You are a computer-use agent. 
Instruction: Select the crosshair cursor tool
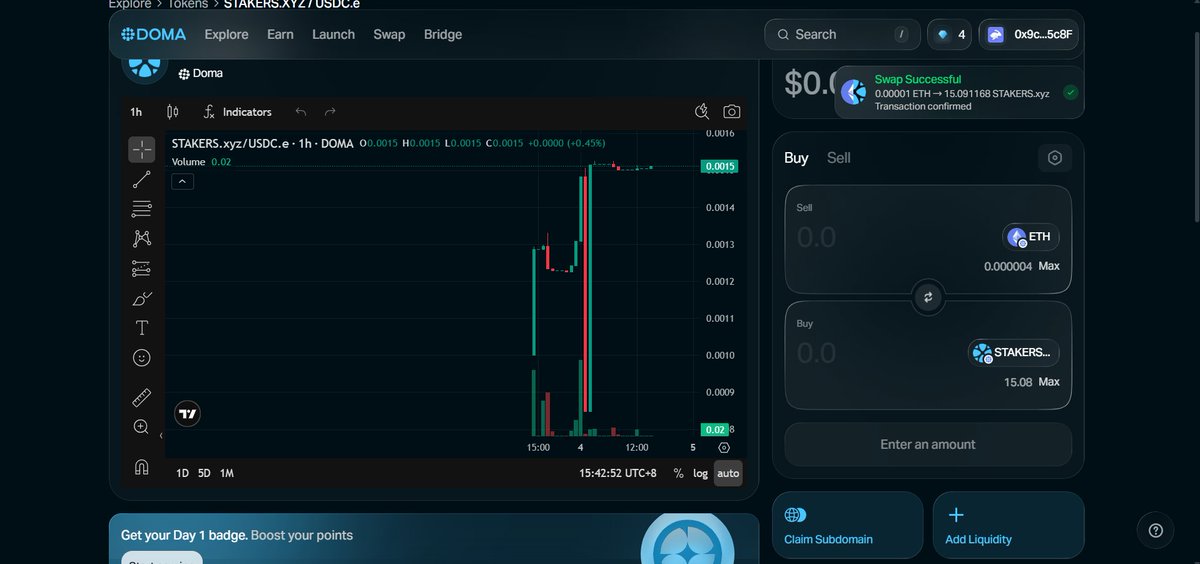[141, 150]
